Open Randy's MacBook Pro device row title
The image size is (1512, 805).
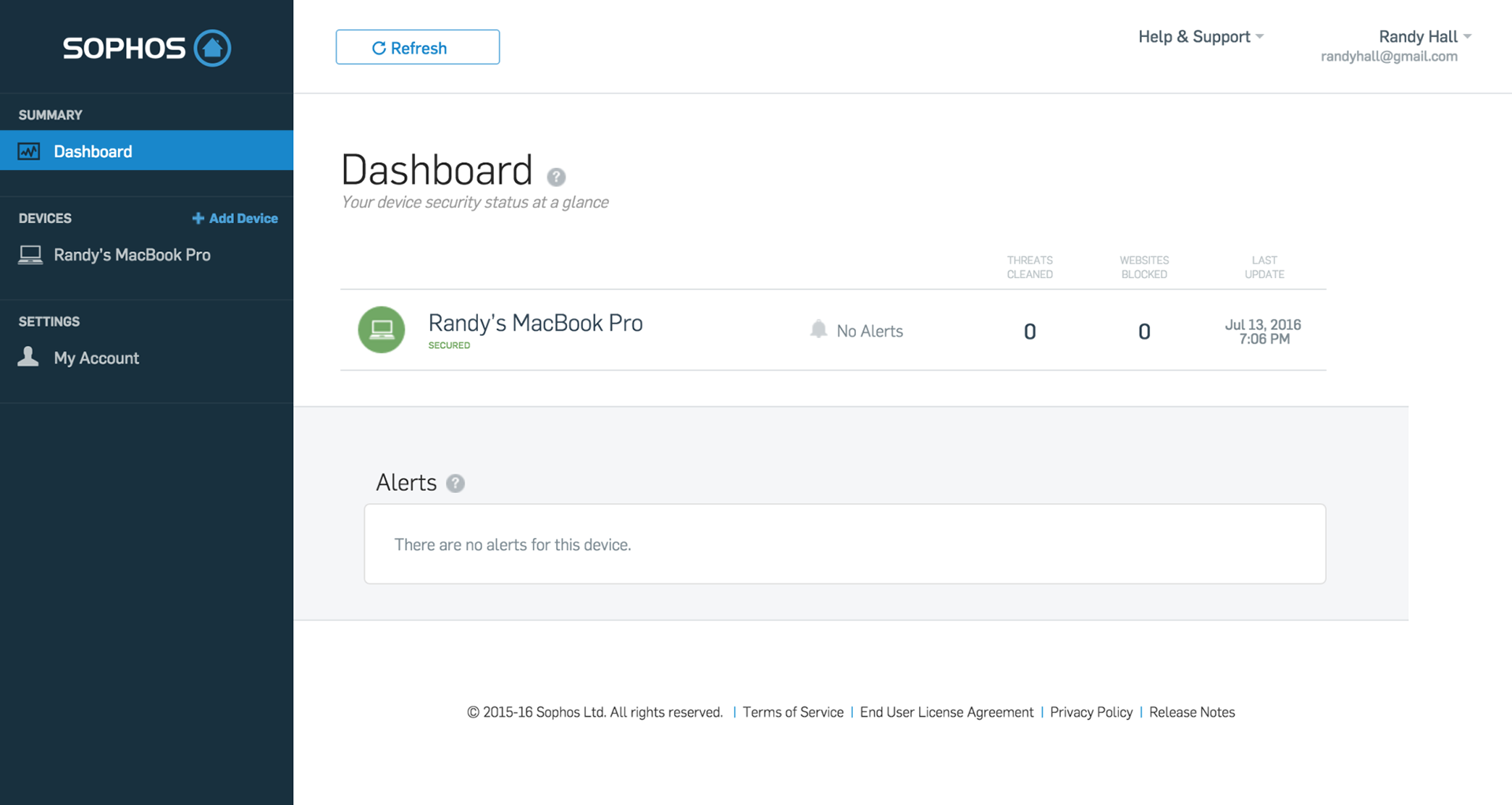[535, 323]
